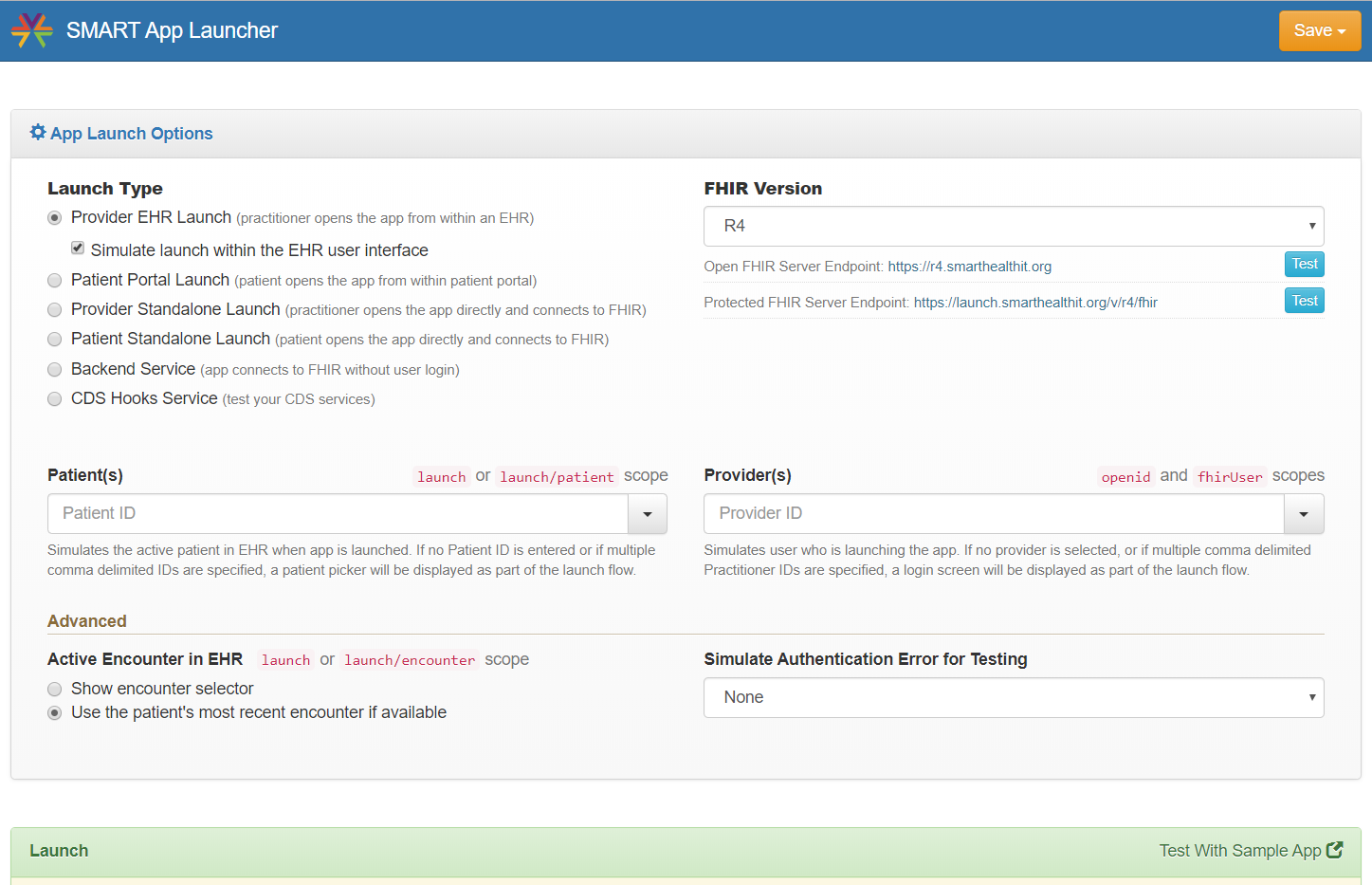Select Provider EHR Launch radio button
The image size is (1372, 885).
(x=55, y=218)
